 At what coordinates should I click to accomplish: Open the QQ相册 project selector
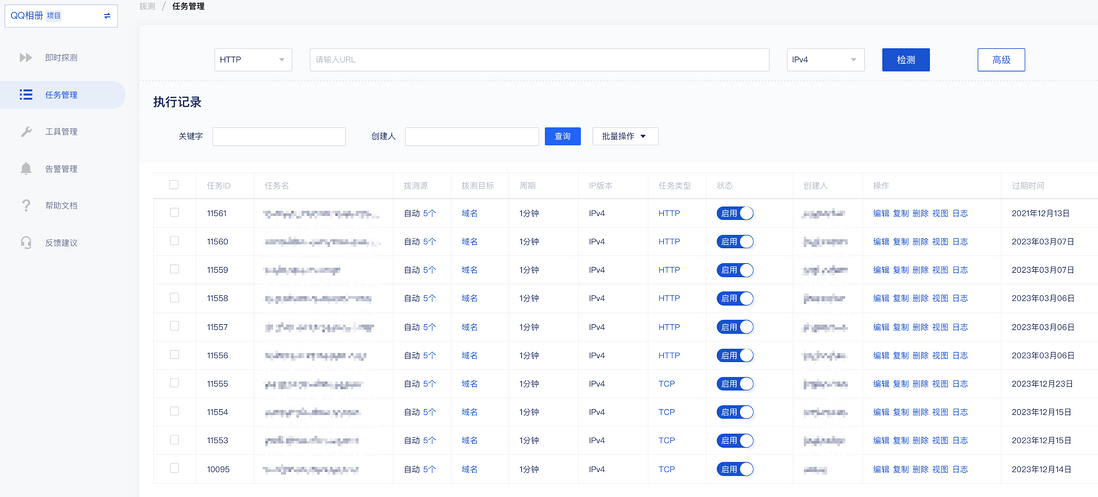(x=61, y=15)
